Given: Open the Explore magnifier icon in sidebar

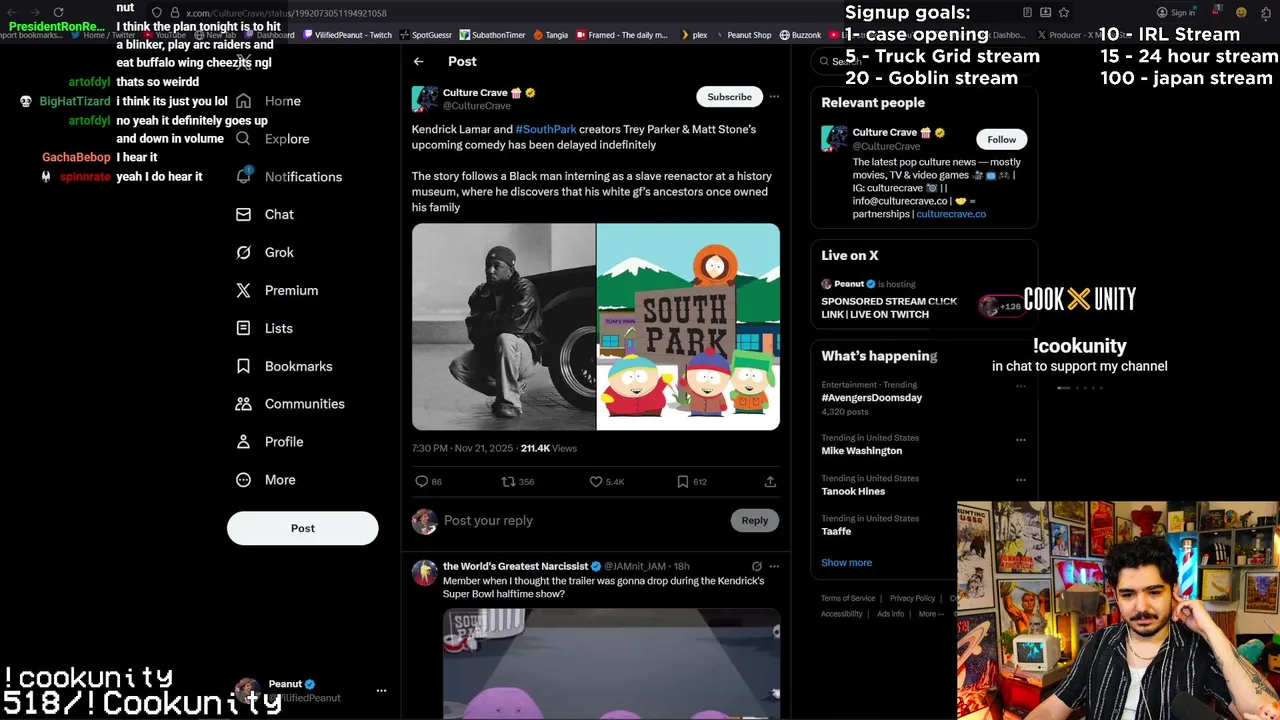Looking at the screenshot, I should pos(243,139).
